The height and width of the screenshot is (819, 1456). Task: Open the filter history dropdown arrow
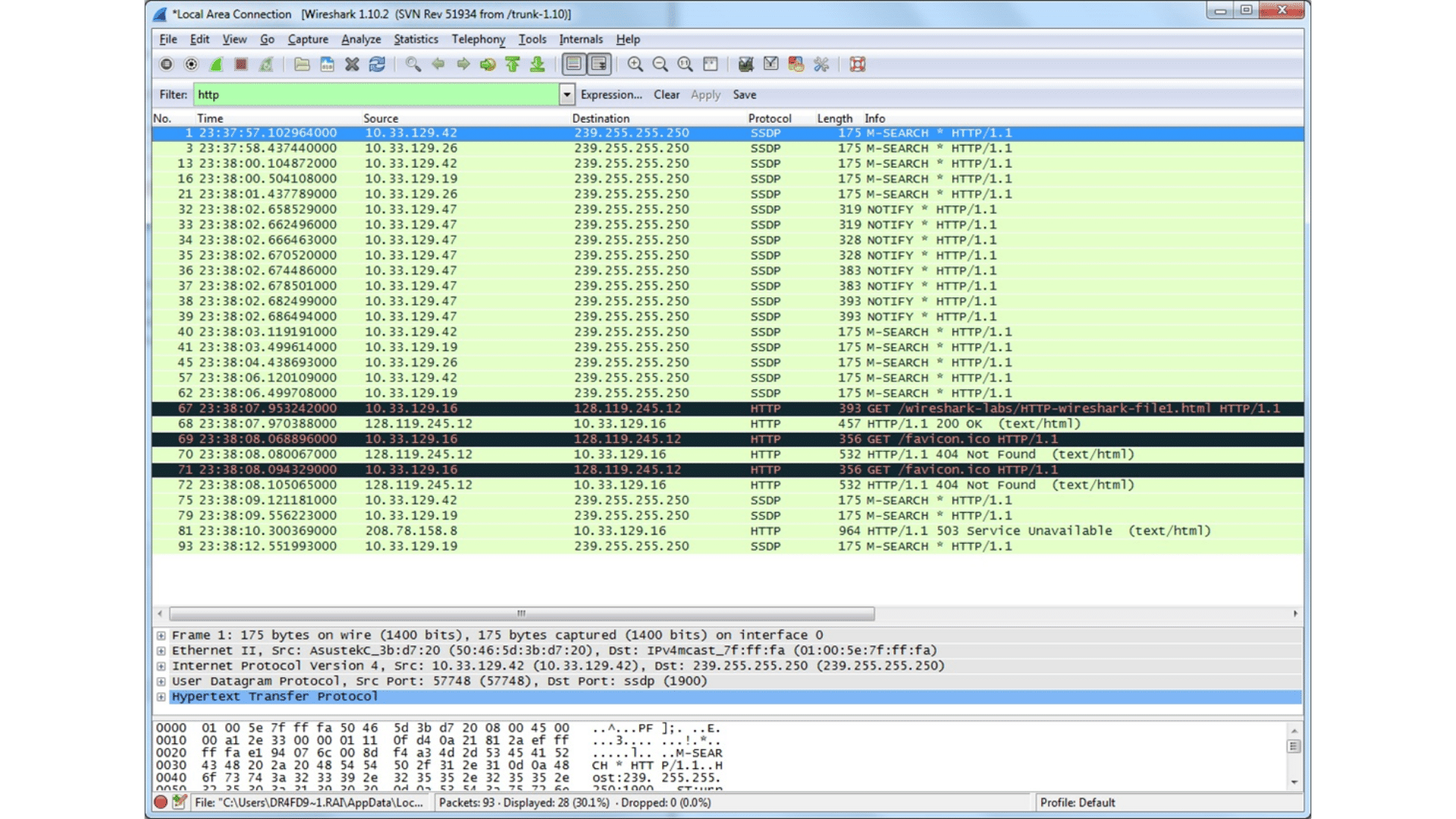[x=566, y=95]
